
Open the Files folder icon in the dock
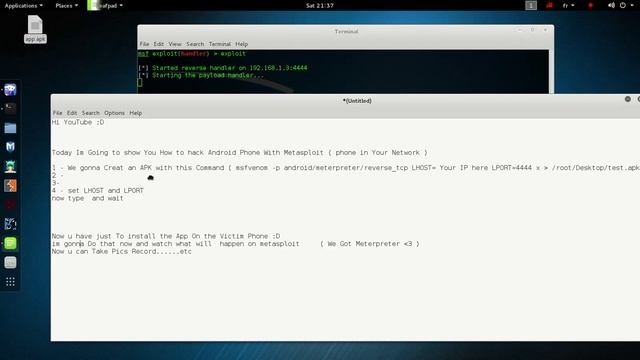10,128
